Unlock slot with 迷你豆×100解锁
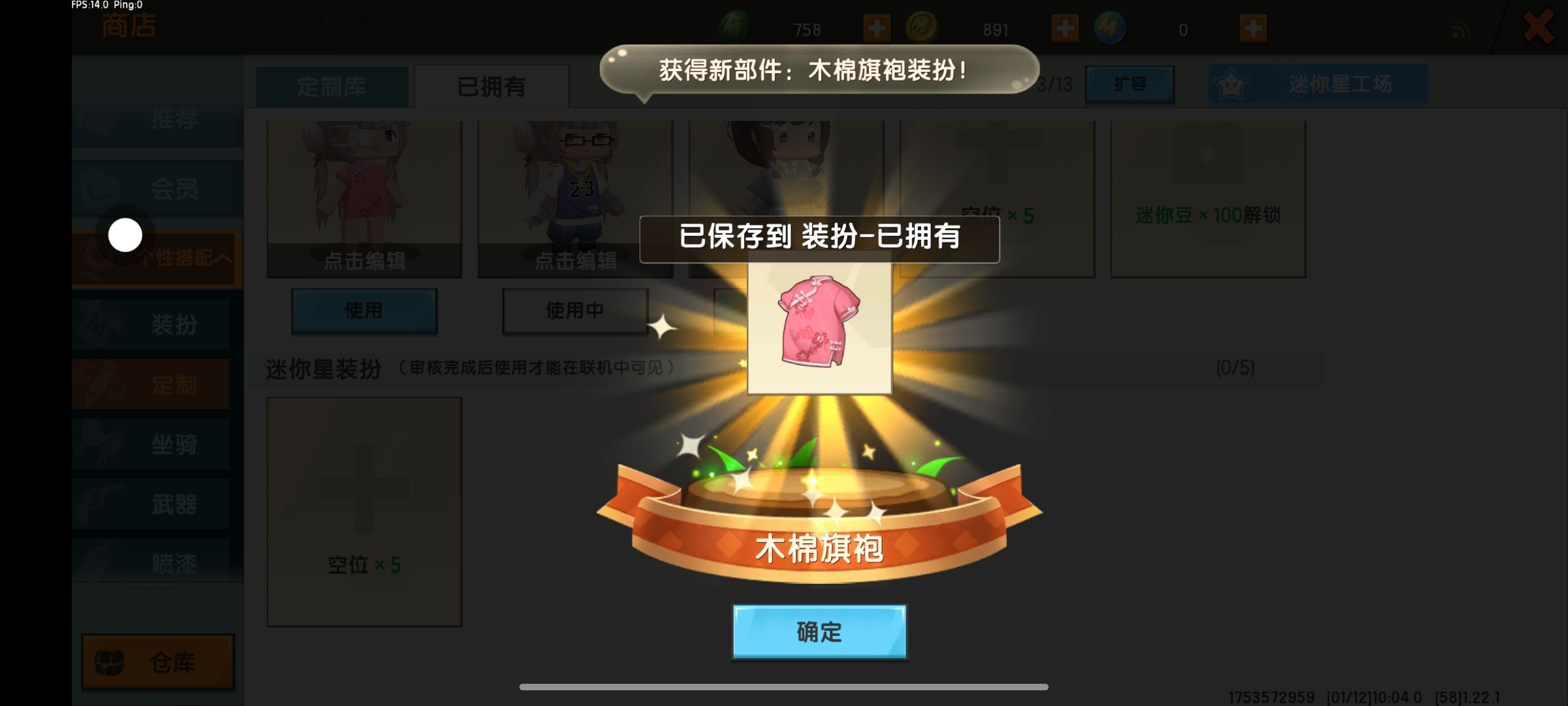 click(1208, 199)
